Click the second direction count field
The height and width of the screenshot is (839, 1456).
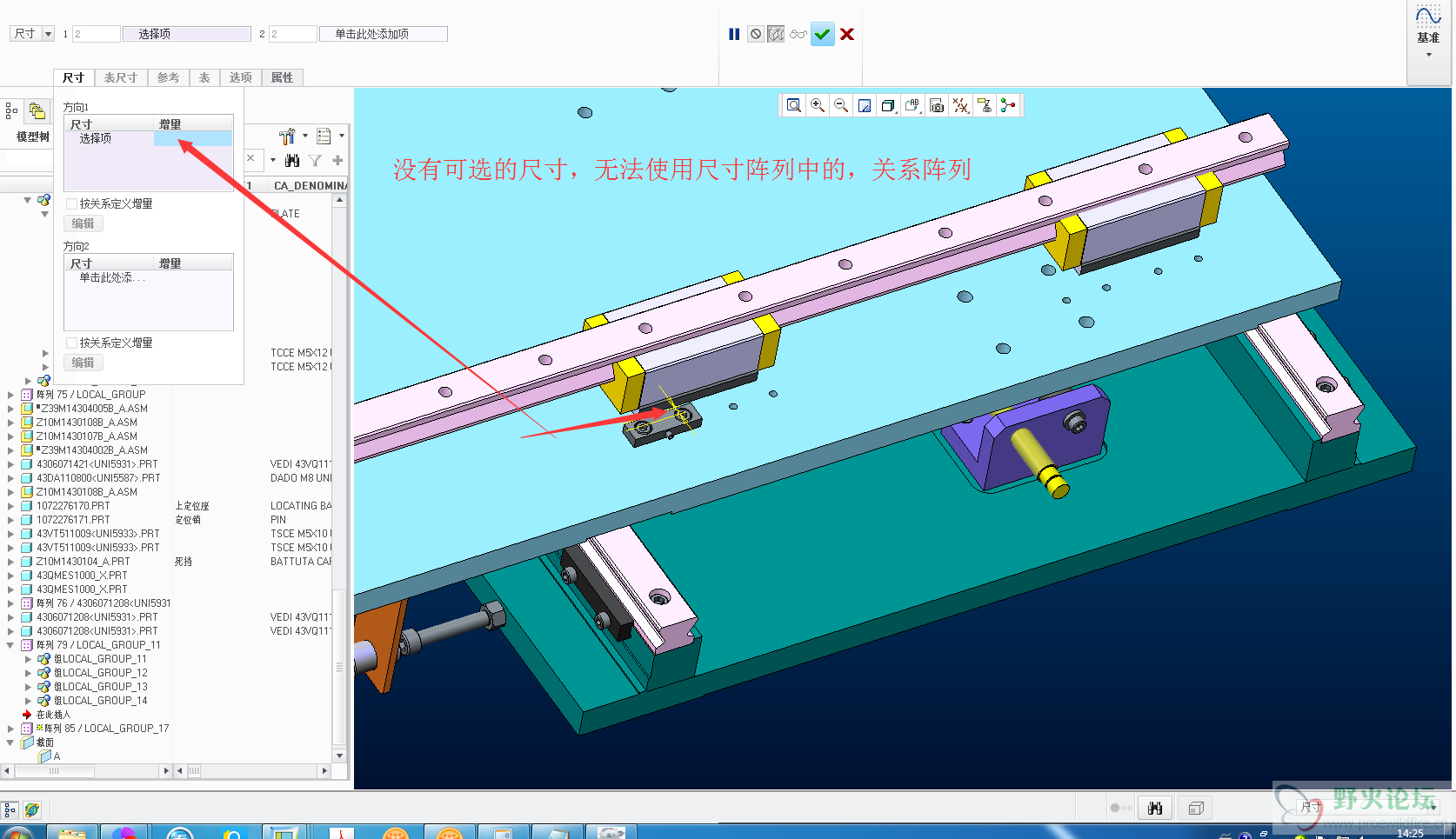pos(292,34)
